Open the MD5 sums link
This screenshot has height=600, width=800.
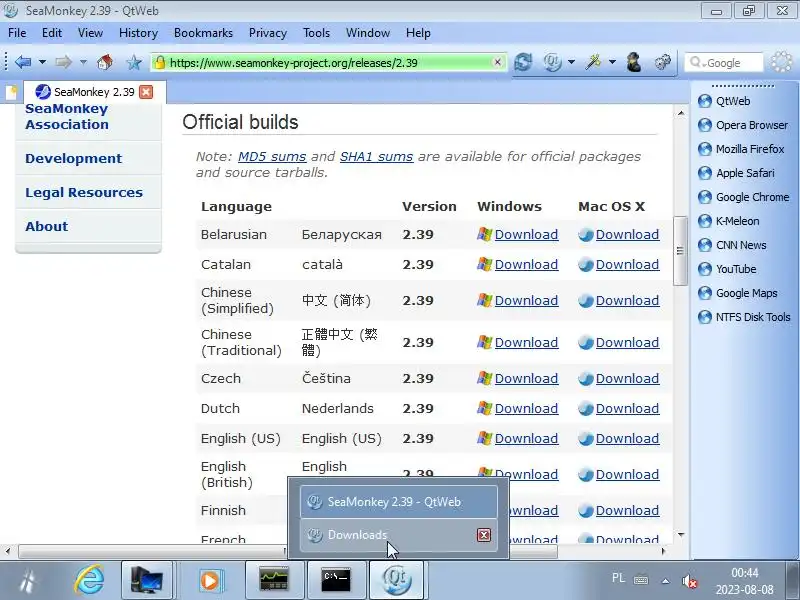272,156
